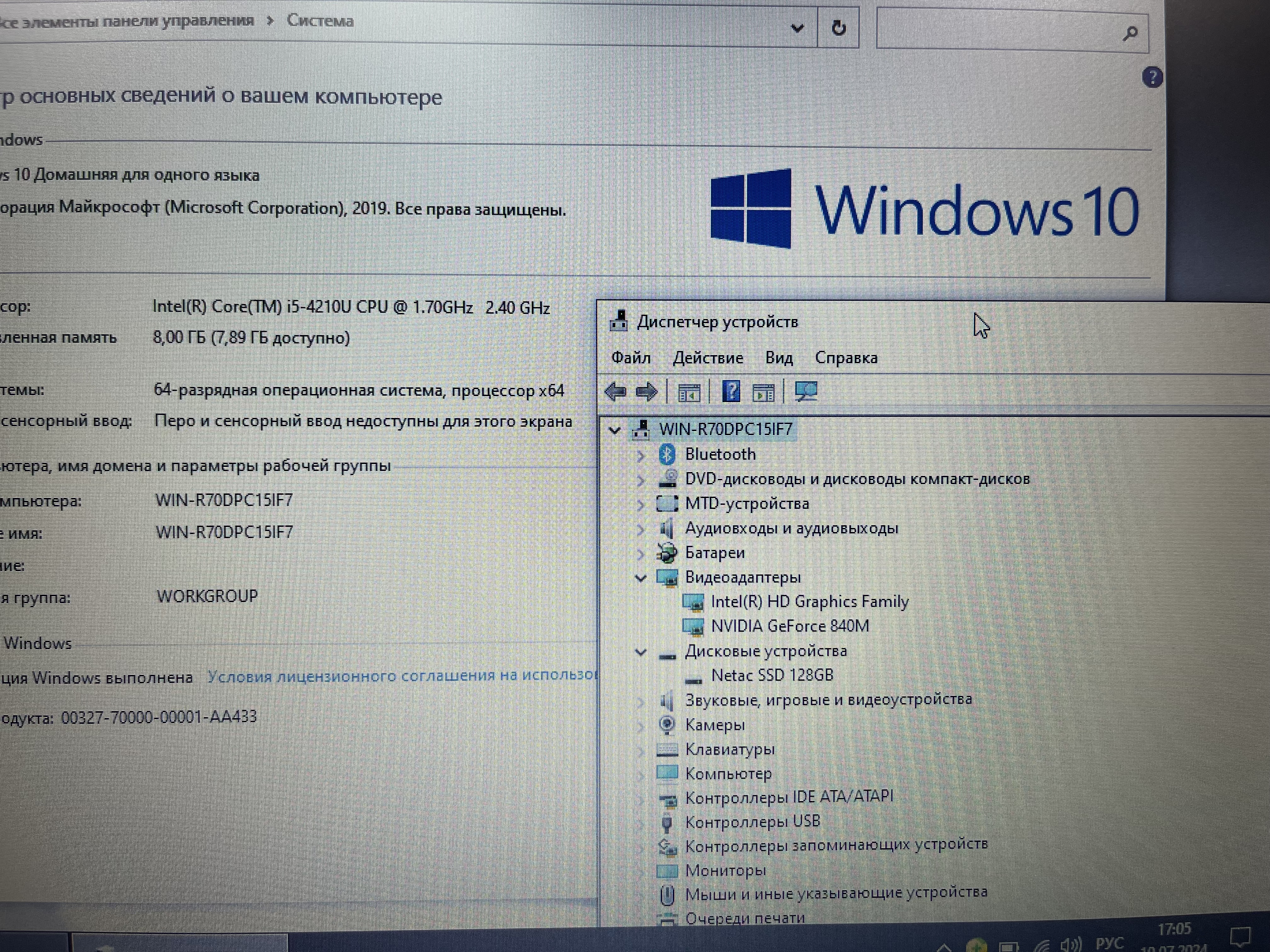Screen dimensions: 1270x952
Task: Click the Forward arrow in Device Manager toolbar
Action: coord(646,392)
